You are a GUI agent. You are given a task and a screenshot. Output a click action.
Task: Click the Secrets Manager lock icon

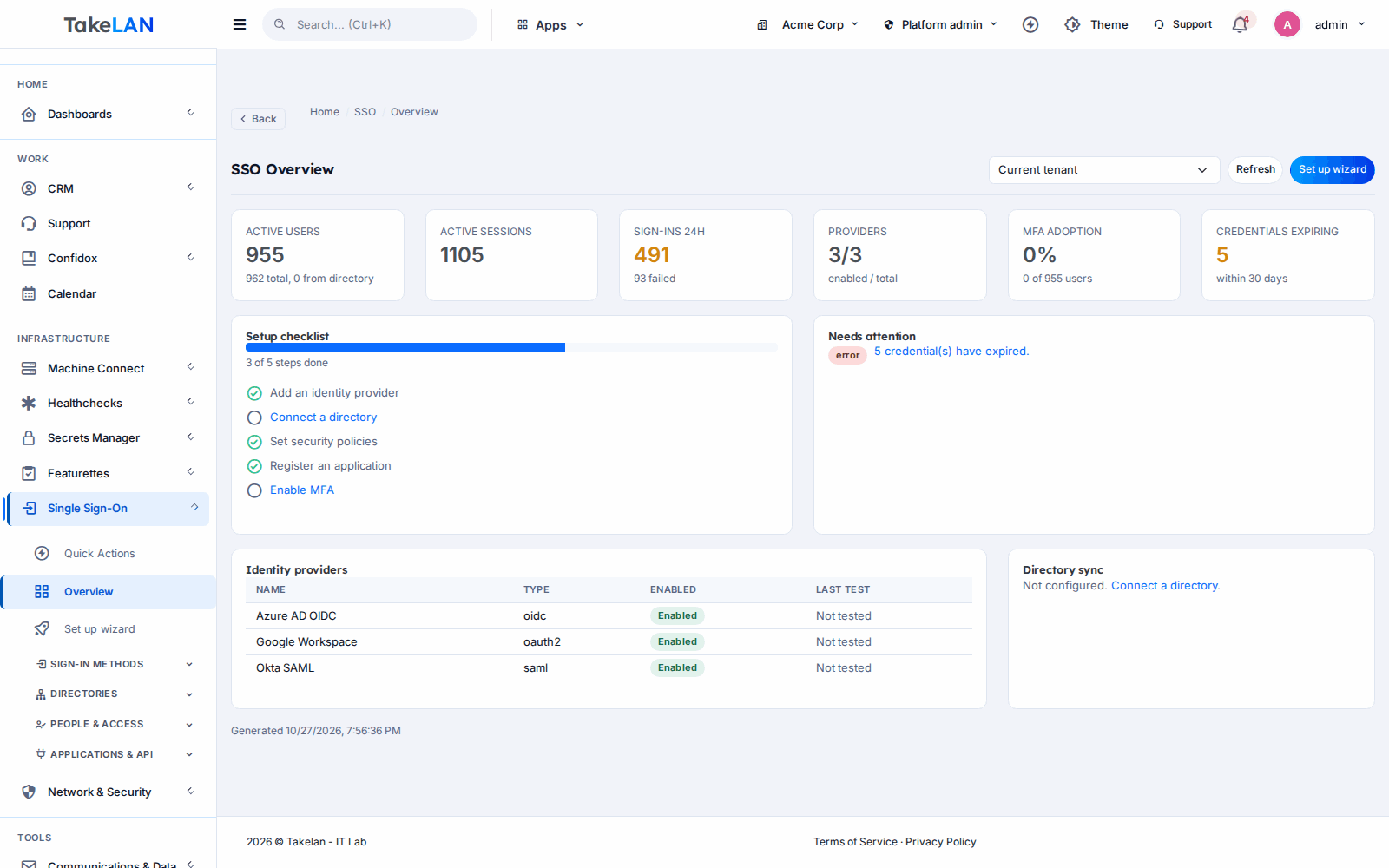pos(29,437)
